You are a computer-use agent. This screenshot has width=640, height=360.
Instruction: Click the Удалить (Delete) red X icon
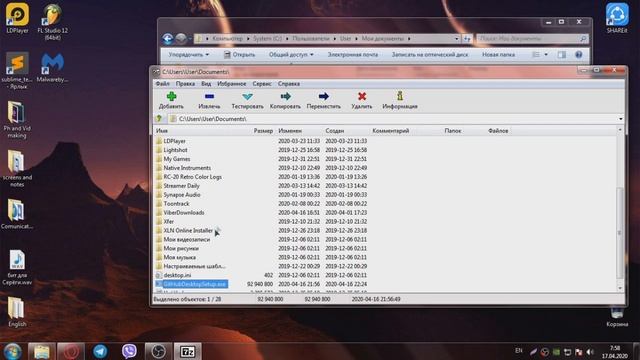click(362, 96)
